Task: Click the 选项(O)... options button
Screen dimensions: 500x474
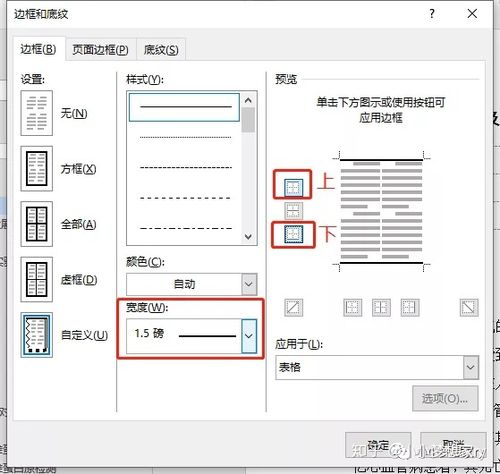Action: 445,398
